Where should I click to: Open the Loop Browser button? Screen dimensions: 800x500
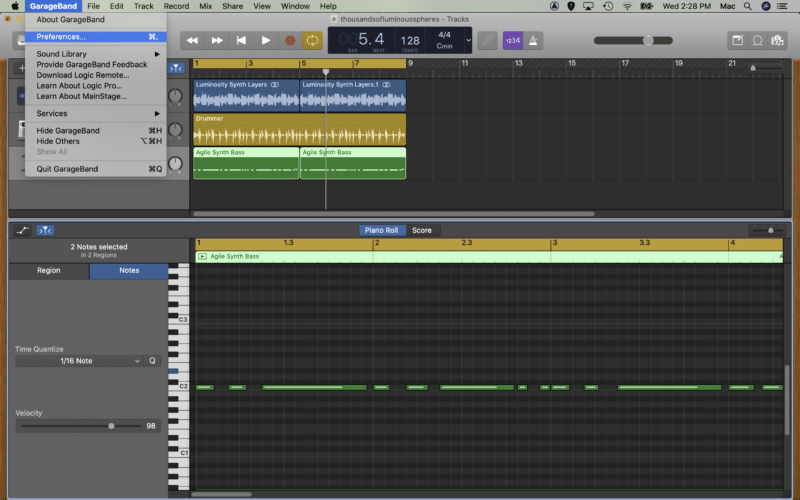(x=758, y=40)
